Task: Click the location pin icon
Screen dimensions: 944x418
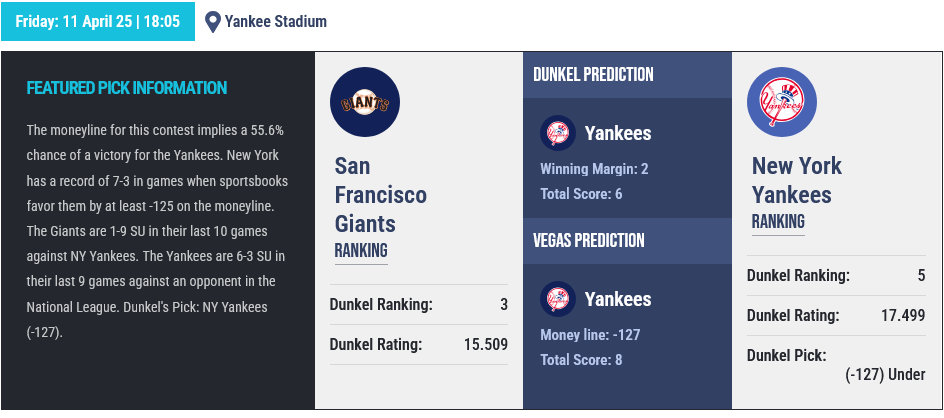Action: [213, 22]
